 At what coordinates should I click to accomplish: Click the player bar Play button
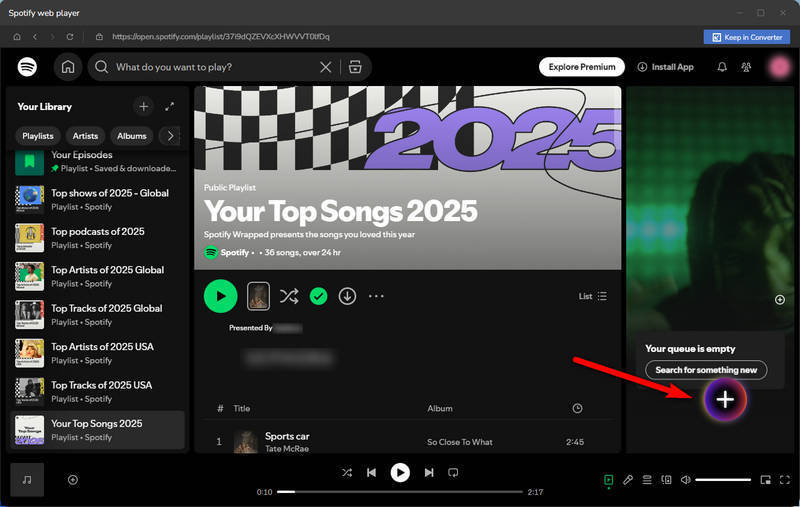[400, 473]
